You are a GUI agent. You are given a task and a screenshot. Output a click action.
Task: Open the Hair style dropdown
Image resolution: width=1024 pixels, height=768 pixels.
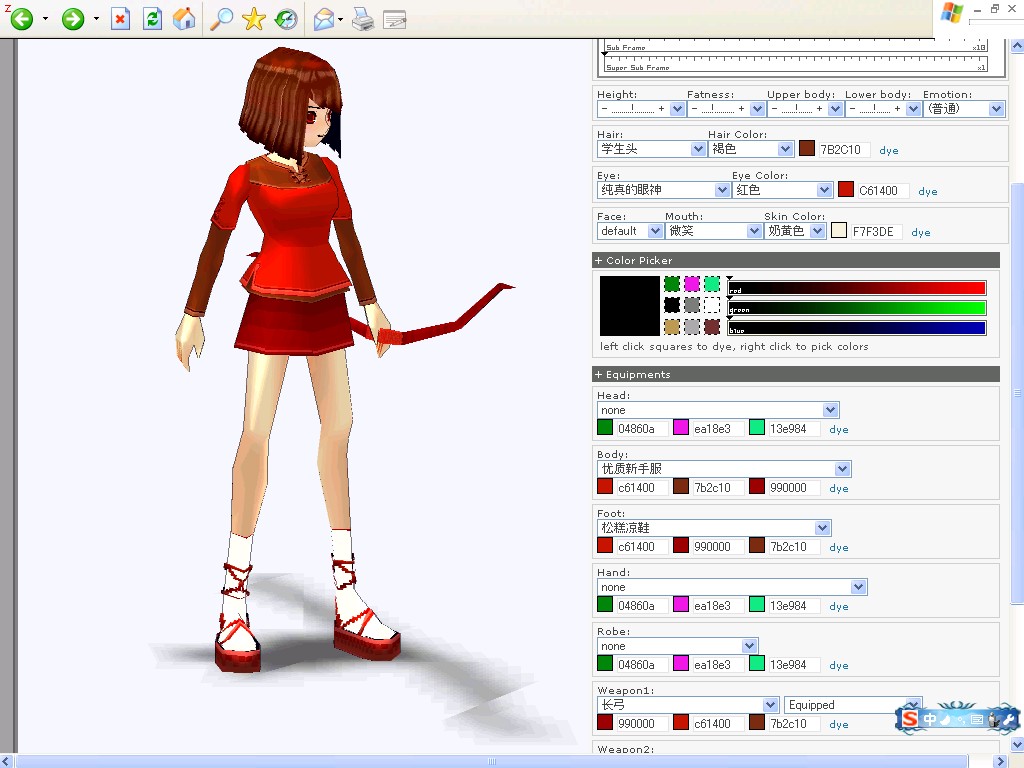(651, 149)
